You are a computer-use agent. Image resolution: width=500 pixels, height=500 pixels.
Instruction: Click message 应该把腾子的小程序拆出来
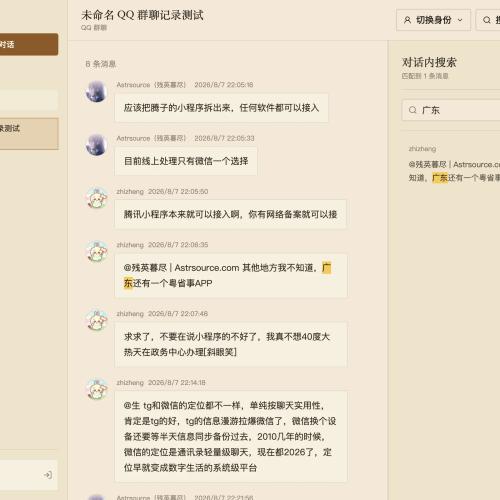(x=221, y=108)
